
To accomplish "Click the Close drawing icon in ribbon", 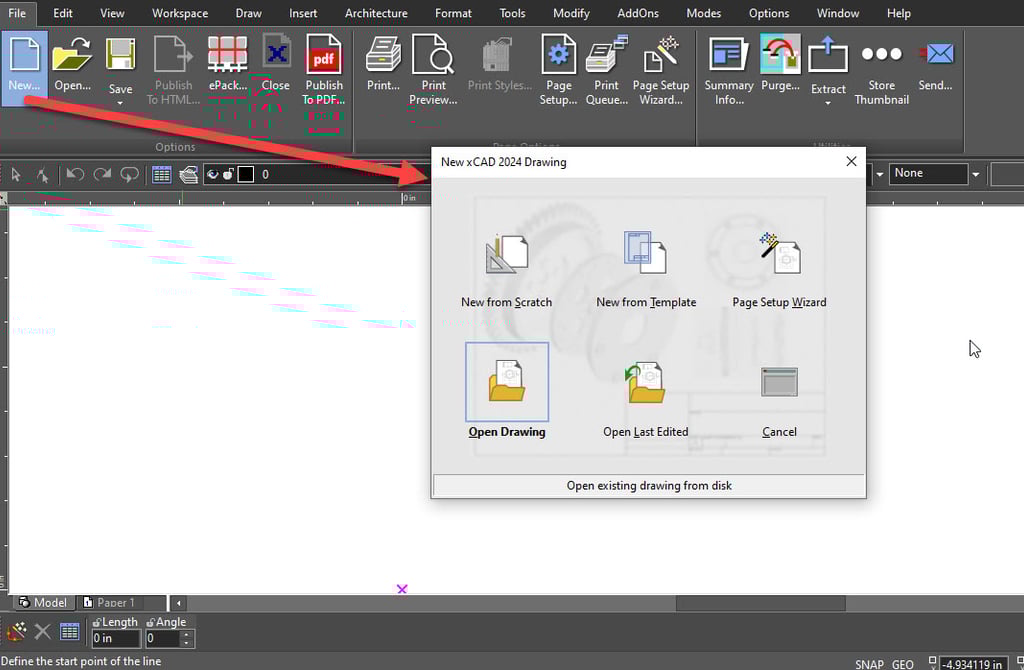I will tap(276, 52).
